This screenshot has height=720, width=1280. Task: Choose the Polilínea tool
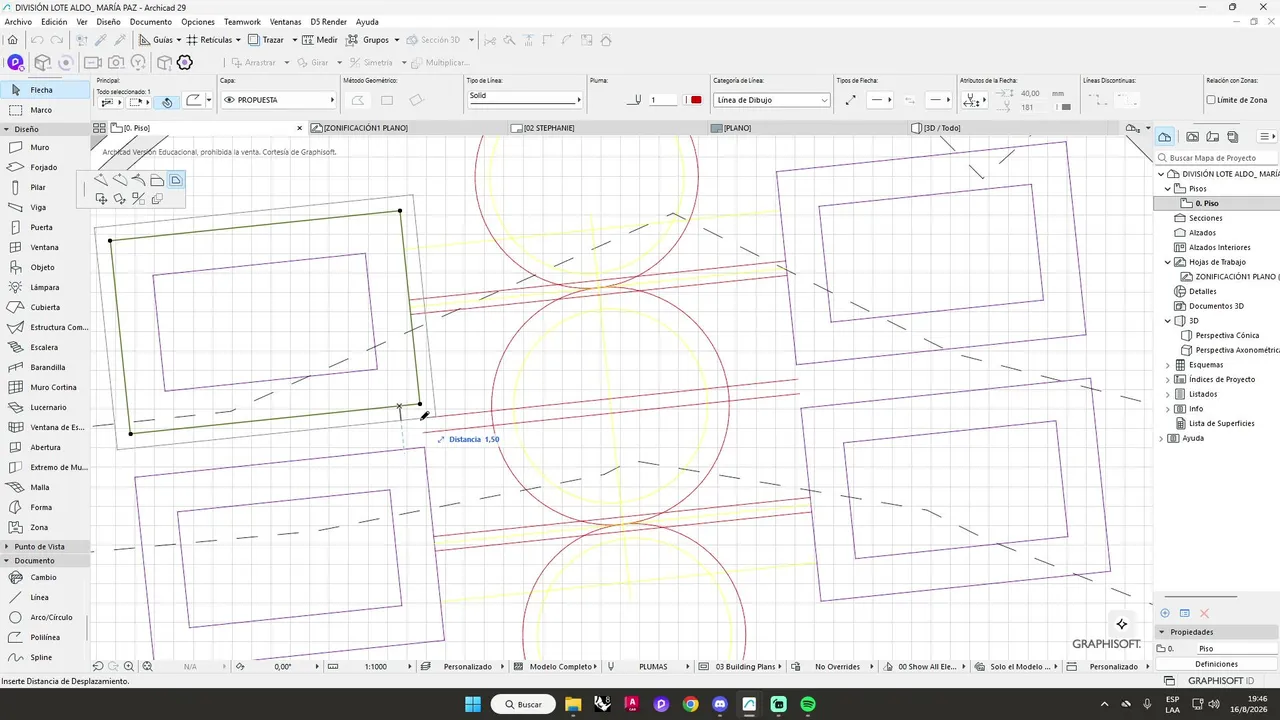click(x=45, y=637)
